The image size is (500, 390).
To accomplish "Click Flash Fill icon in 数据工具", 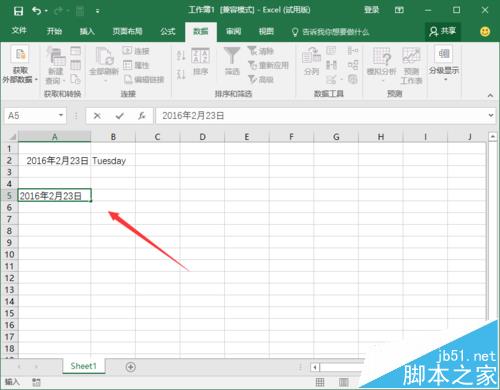I will coord(331,51).
